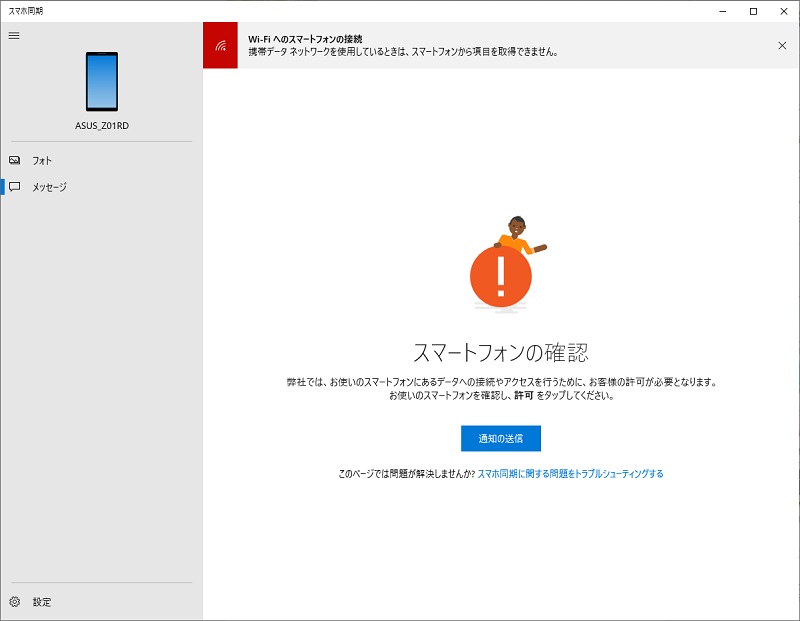800x621 pixels.
Task: Click the スマートフォンの確認 heading
Action: coord(501,353)
